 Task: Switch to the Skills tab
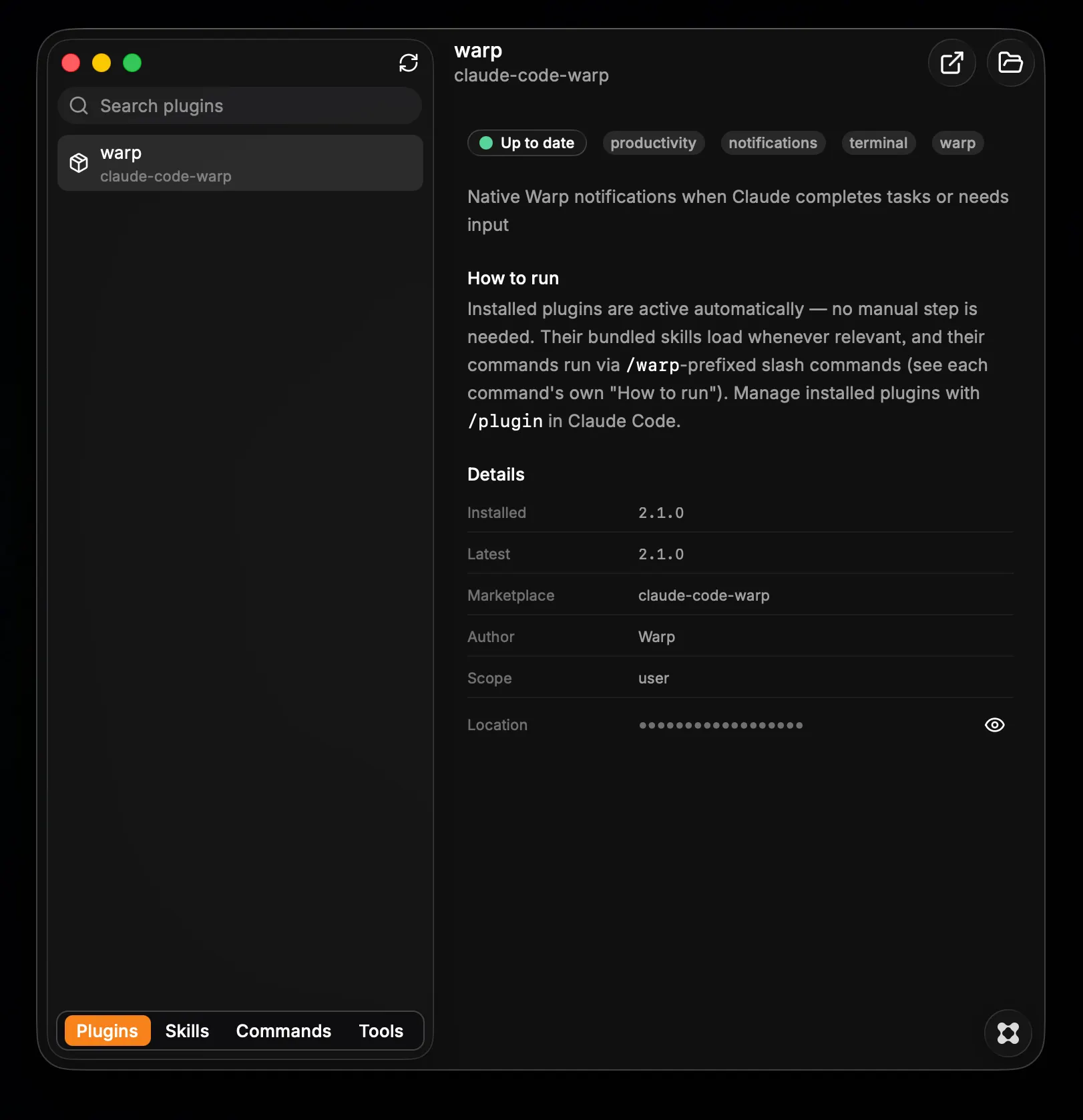click(187, 1031)
